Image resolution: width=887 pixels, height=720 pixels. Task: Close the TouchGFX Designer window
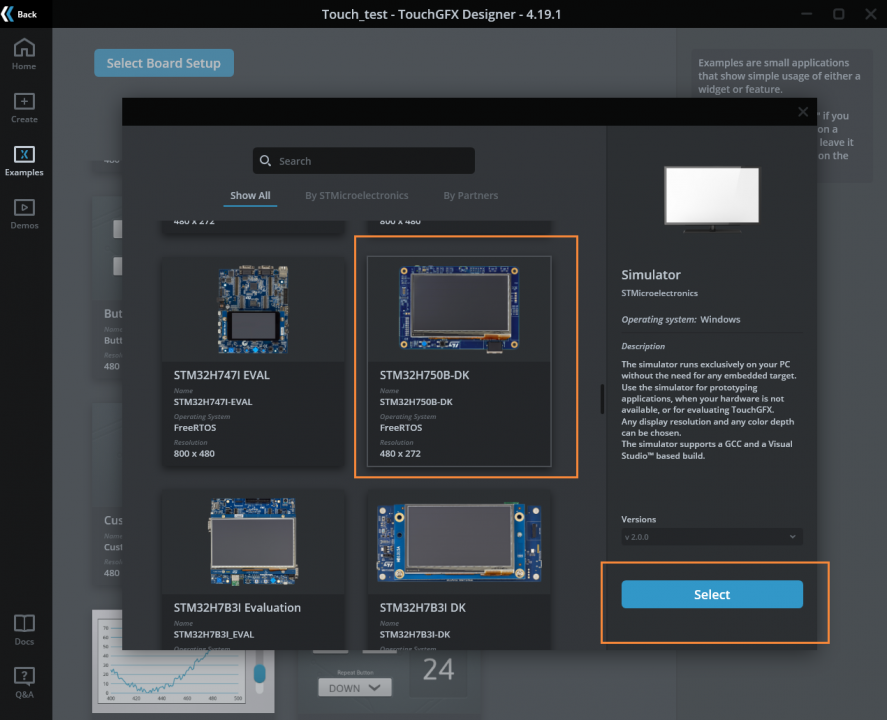click(871, 14)
